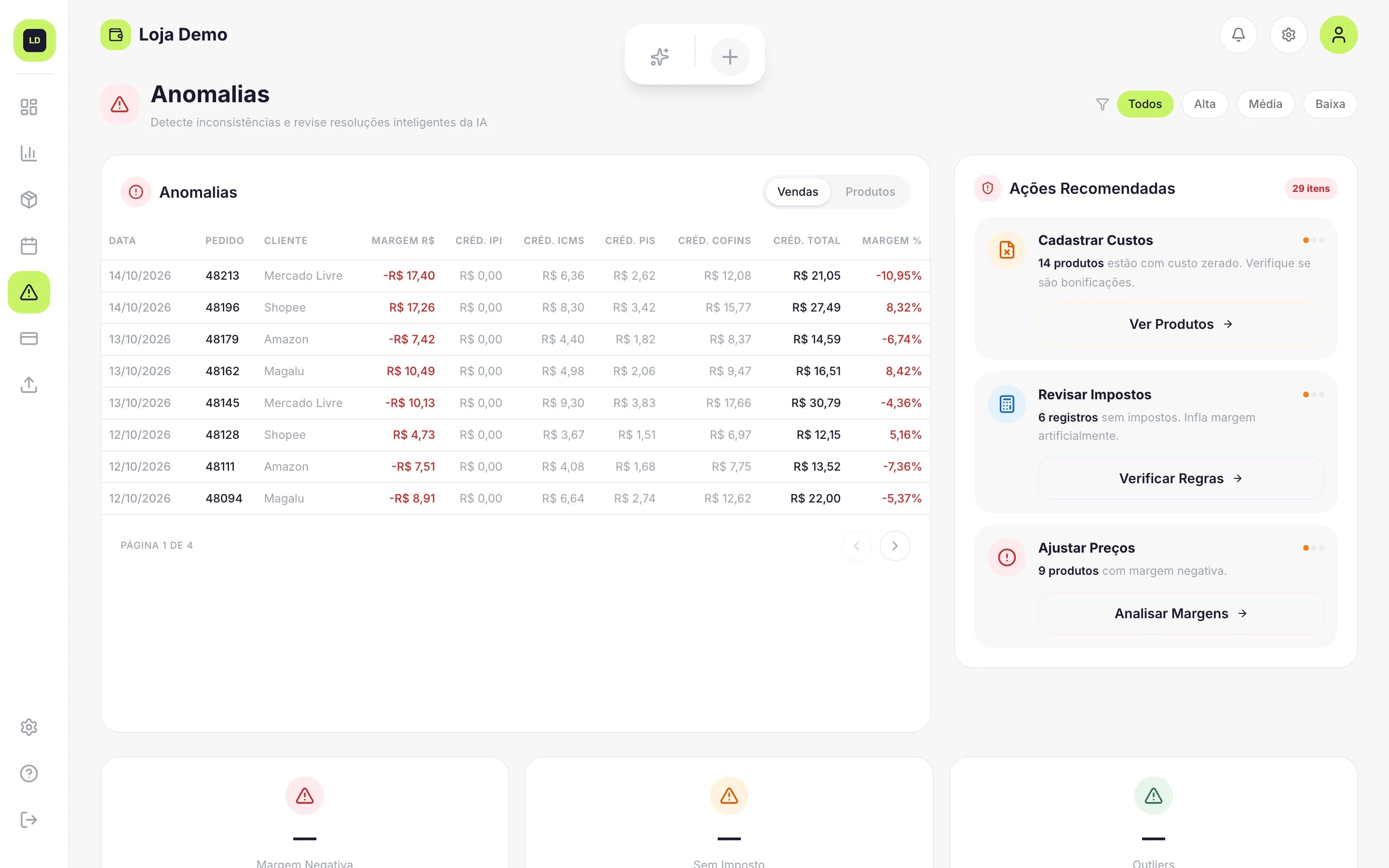Open the bar chart reports icon

[x=29, y=153]
